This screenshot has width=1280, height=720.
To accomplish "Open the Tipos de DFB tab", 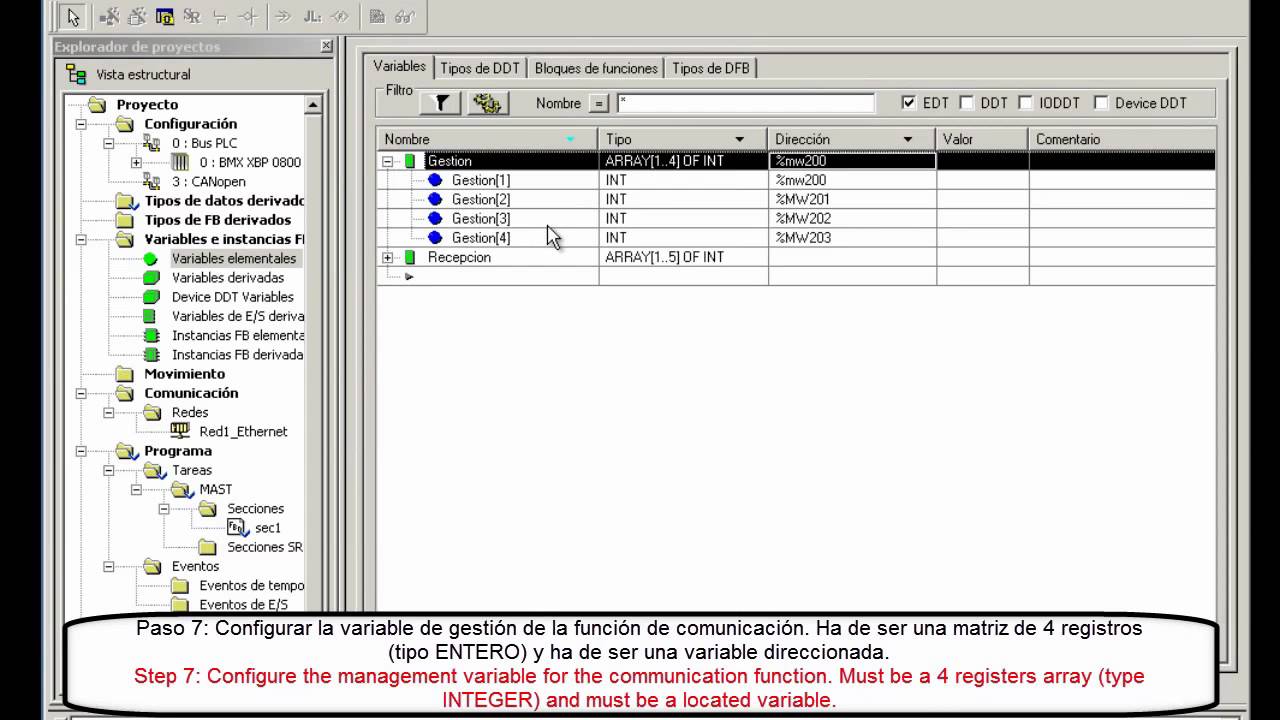I will 711,68.
